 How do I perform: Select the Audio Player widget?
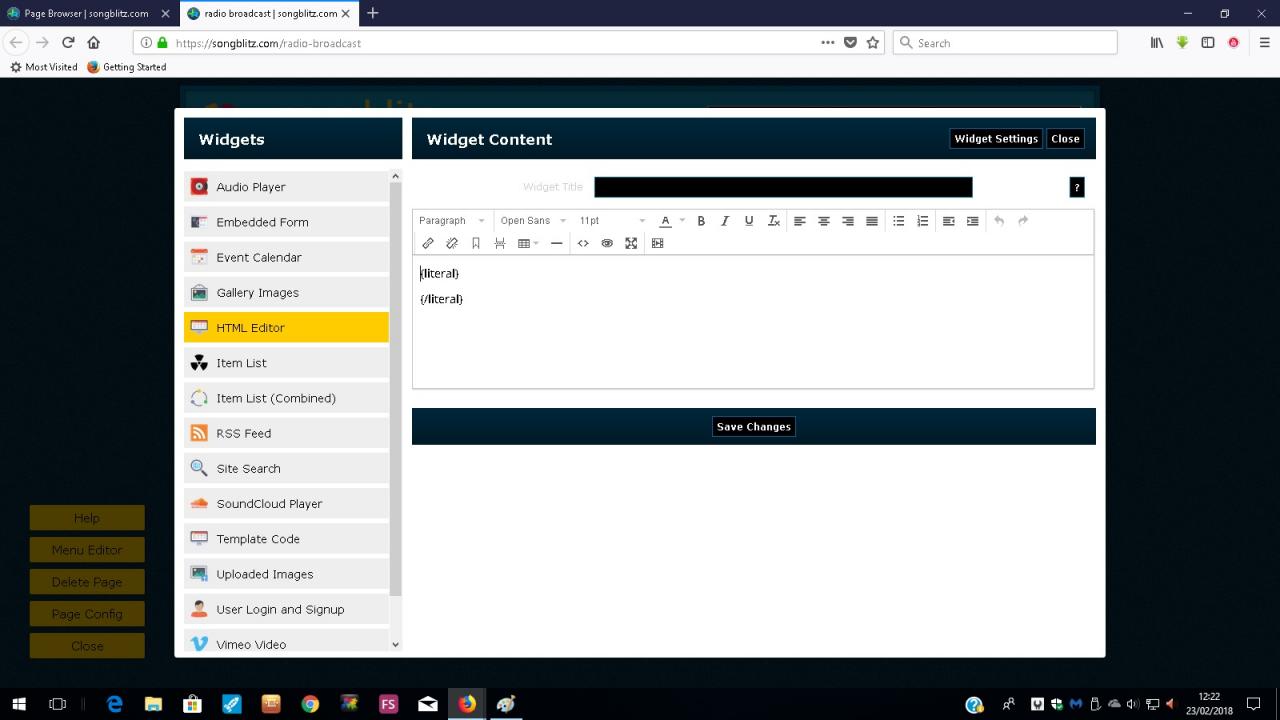pyautogui.click(x=286, y=187)
